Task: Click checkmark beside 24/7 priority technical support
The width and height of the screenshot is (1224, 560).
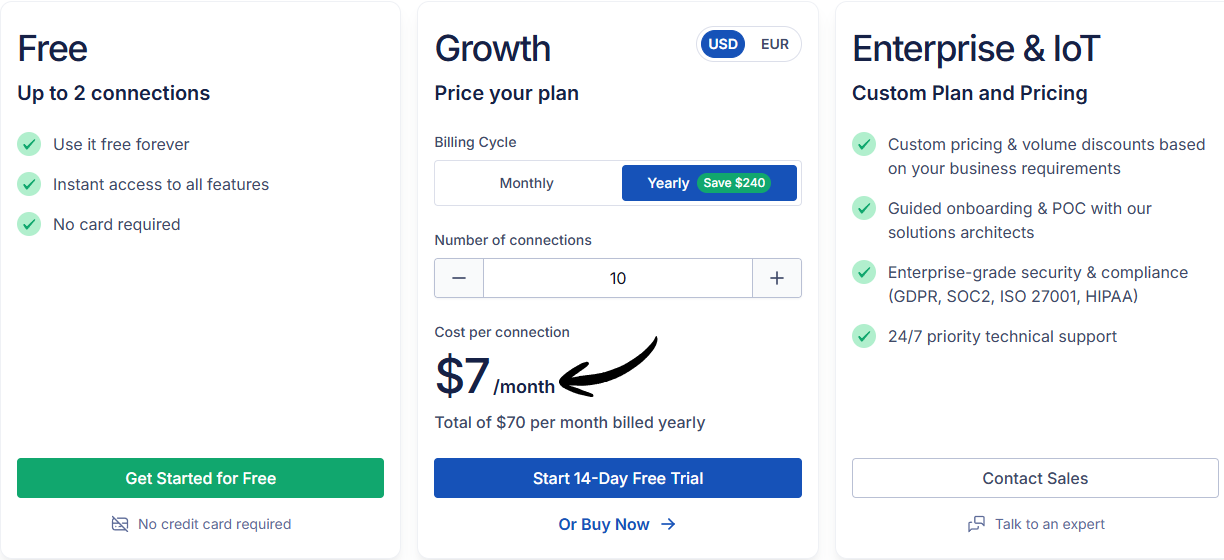Action: point(864,336)
